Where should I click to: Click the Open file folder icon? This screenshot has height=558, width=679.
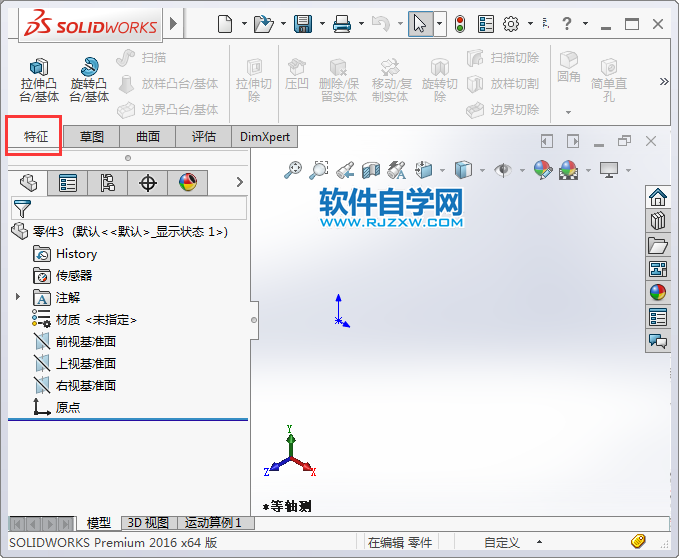[x=263, y=24]
